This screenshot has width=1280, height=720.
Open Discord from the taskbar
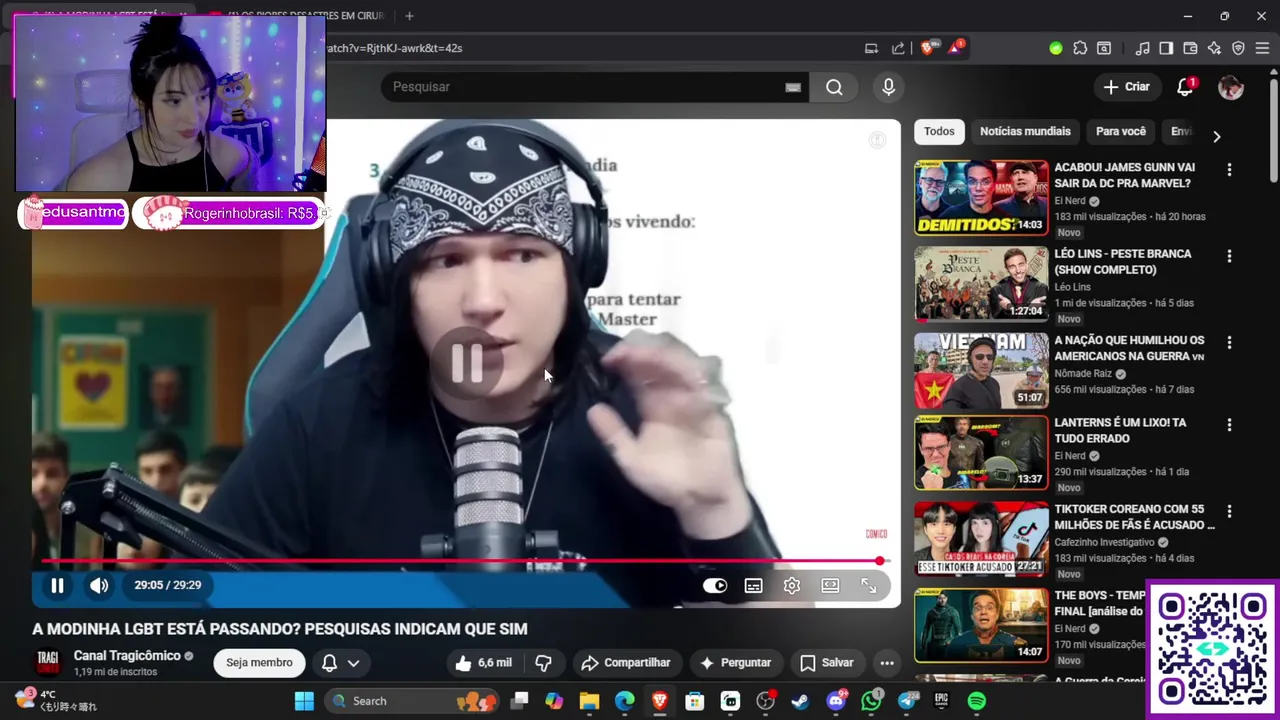(836, 701)
